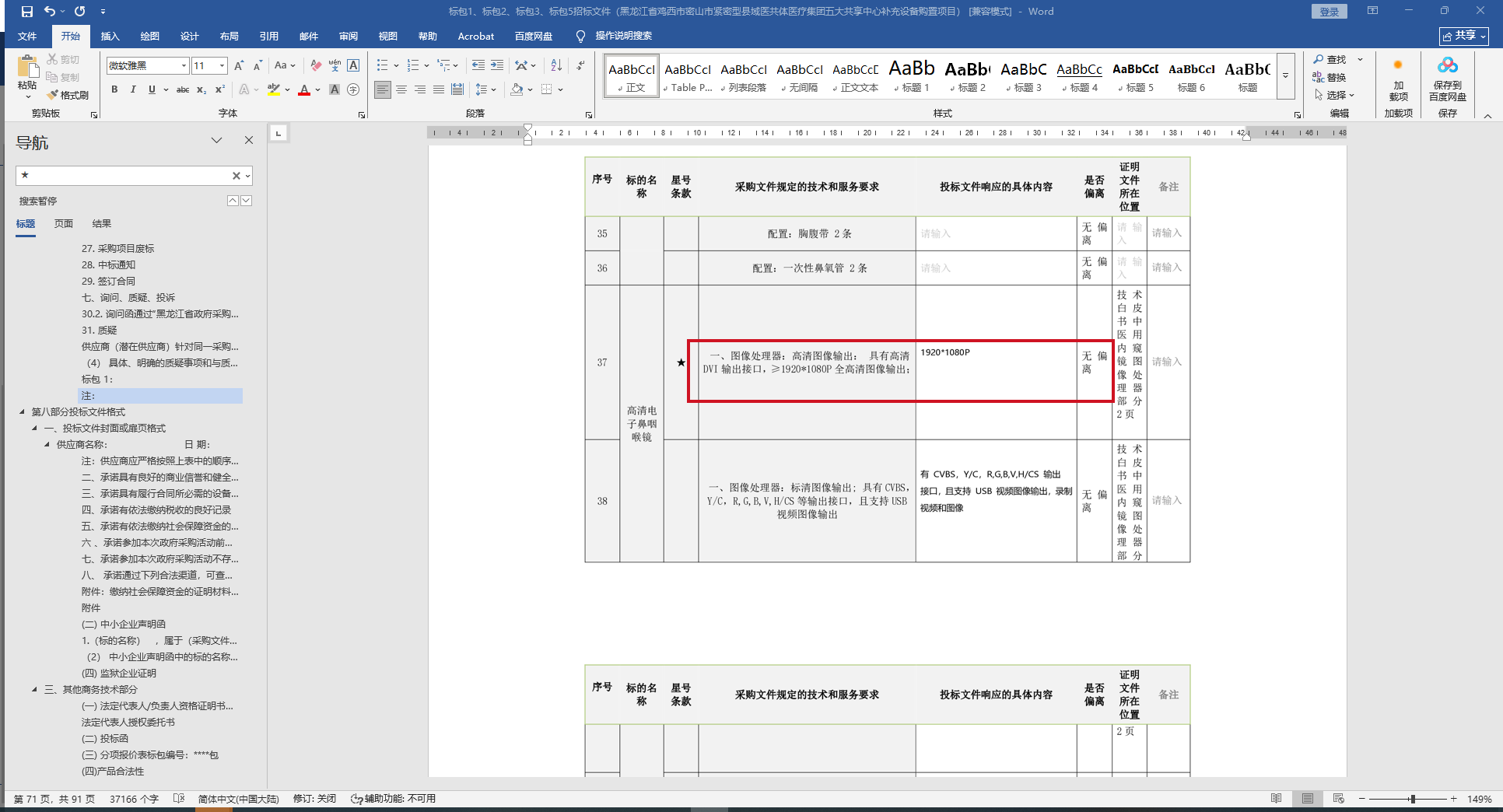This screenshot has height=812, width=1503.
Task: Open the 文件 (File) menu tab
Action: [27, 37]
